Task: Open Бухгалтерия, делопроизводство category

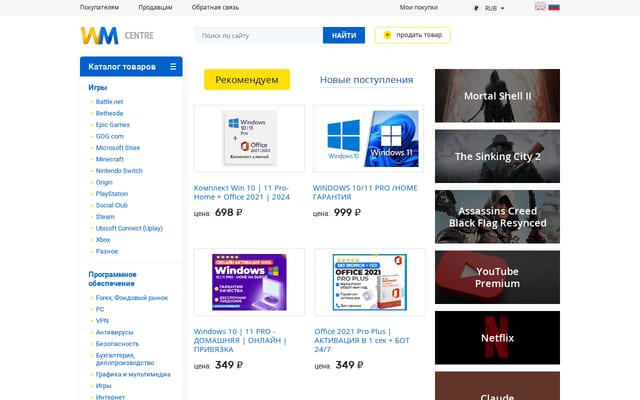Action: point(125,359)
